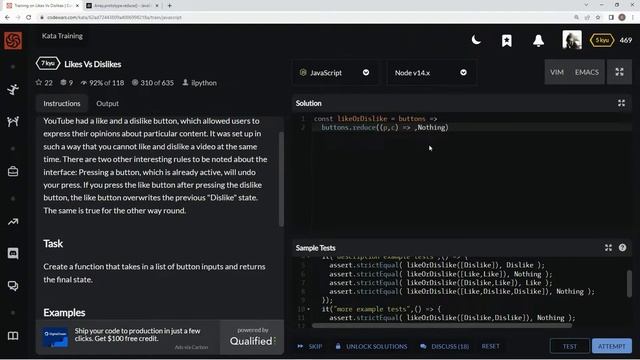Toggle fullscreen editor layout icon
Image resolution: width=640 pixels, height=360 pixels.
click(619, 72)
